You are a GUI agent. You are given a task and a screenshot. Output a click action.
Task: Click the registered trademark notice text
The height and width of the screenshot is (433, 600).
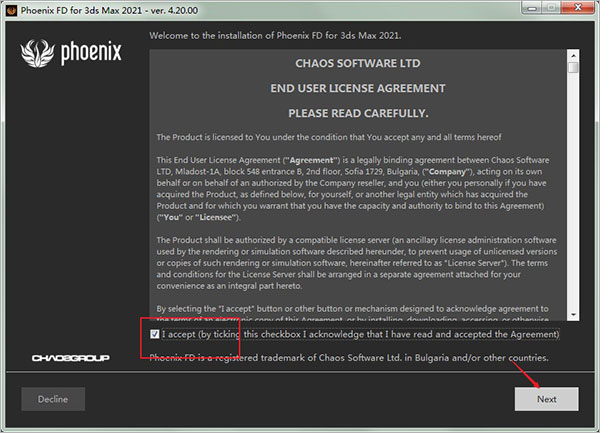pyautogui.click(x=349, y=358)
